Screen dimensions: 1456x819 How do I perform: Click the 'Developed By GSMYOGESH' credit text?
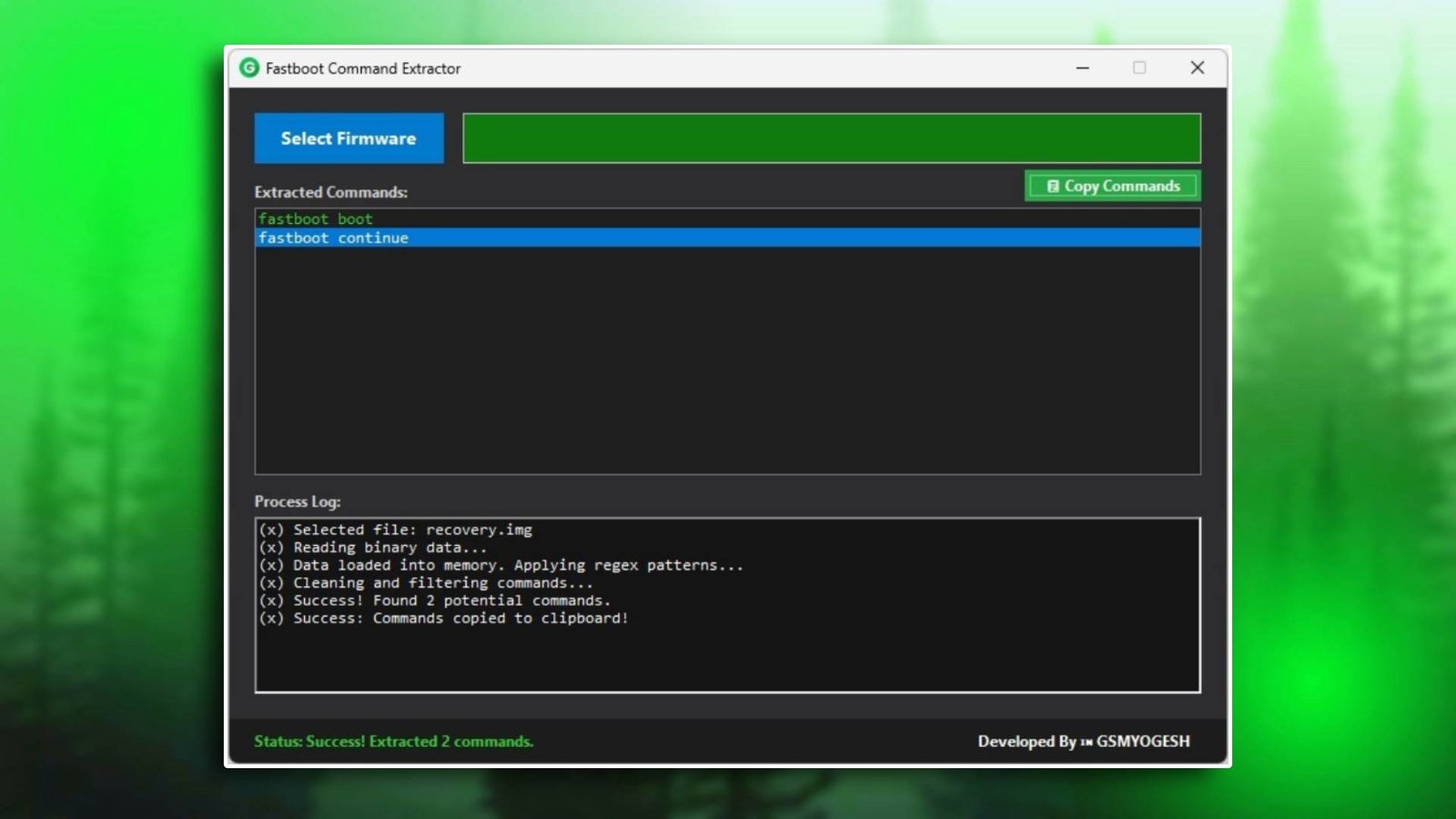[1083, 742]
